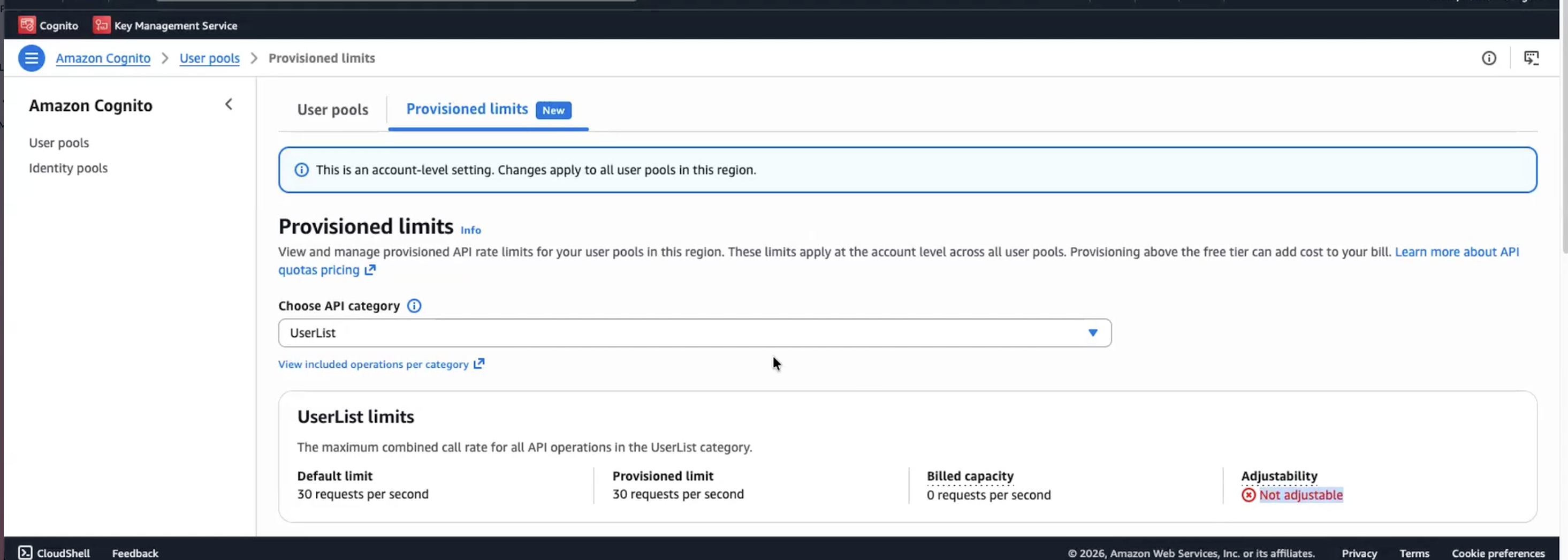
Task: Click the CloudShell terminal icon
Action: click(x=25, y=553)
